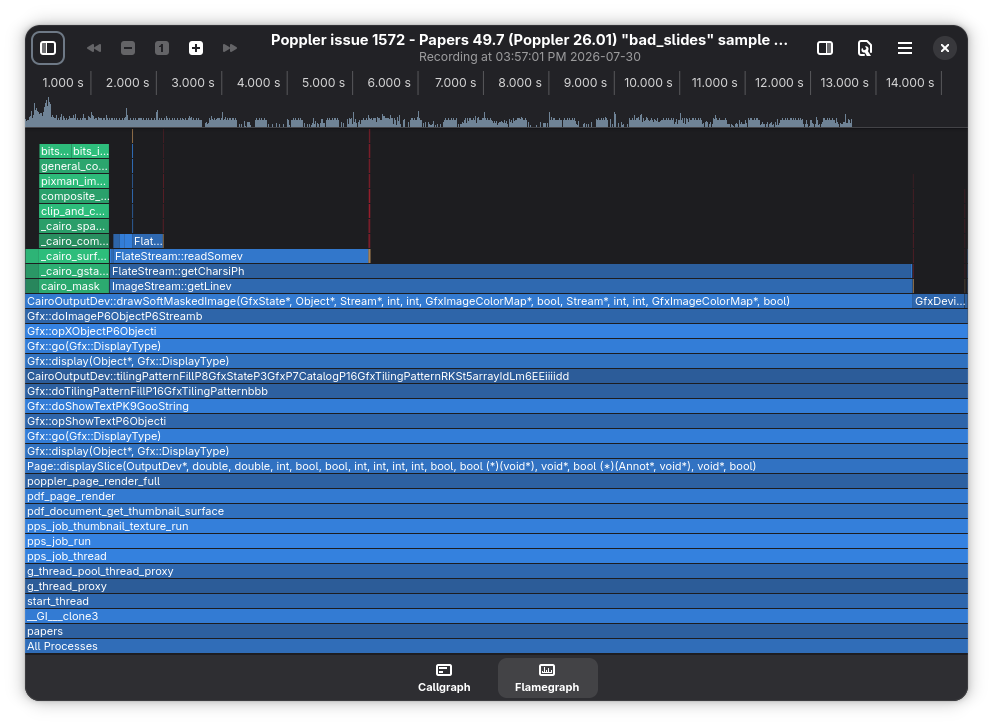Viewport: 993px width, 726px height.
Task: Select the Flamegraph tab
Action: (x=547, y=678)
